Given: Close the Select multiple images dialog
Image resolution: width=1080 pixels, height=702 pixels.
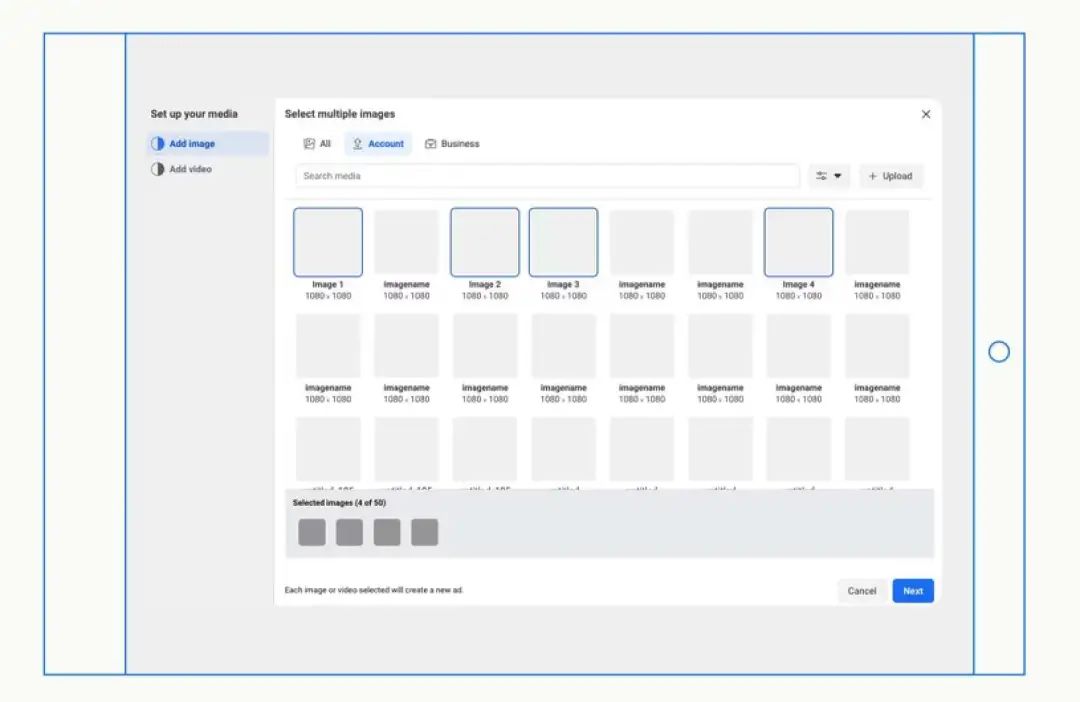Looking at the screenshot, I should tap(926, 114).
